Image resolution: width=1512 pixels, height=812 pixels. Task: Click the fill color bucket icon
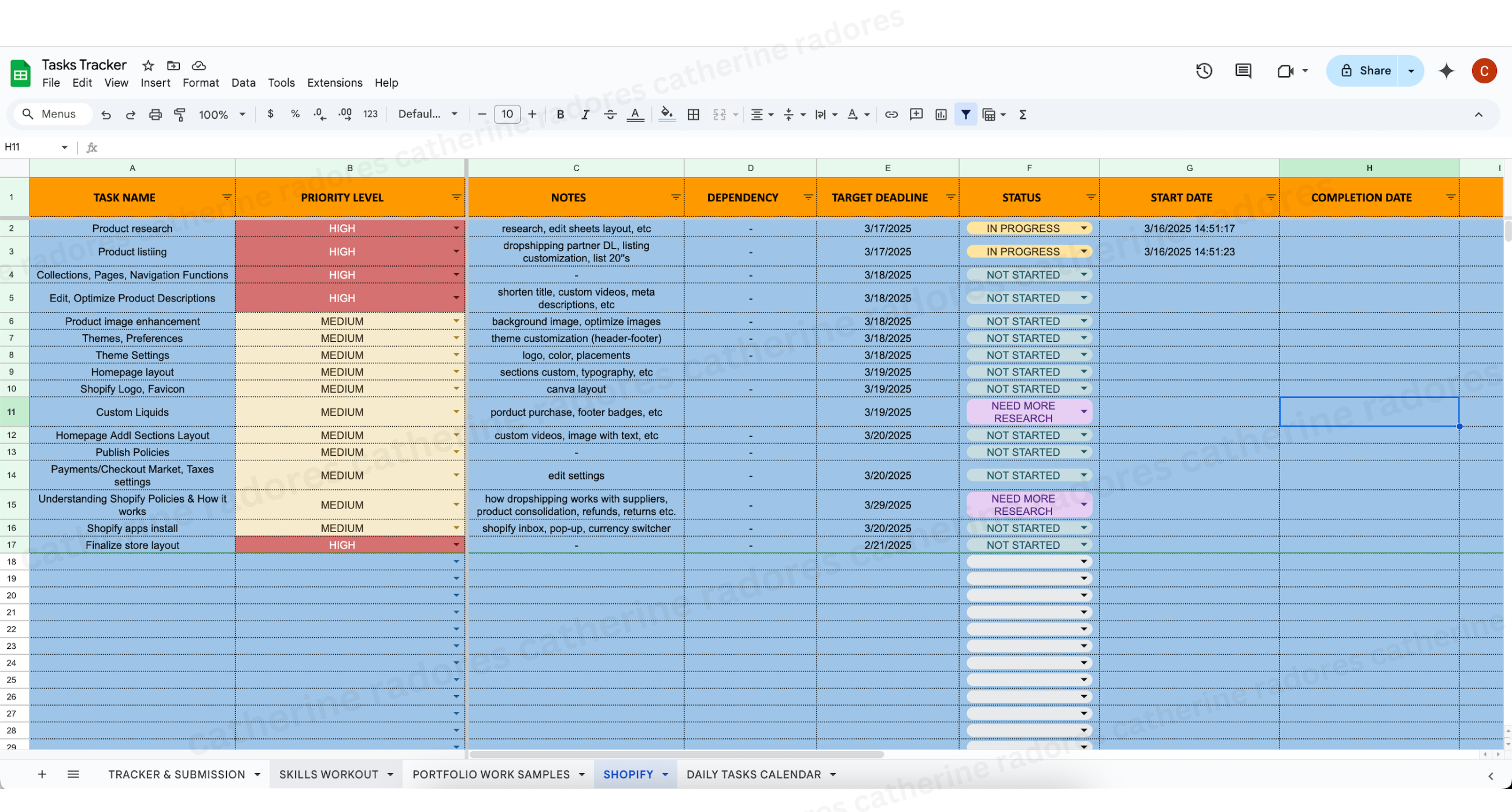pos(666,114)
